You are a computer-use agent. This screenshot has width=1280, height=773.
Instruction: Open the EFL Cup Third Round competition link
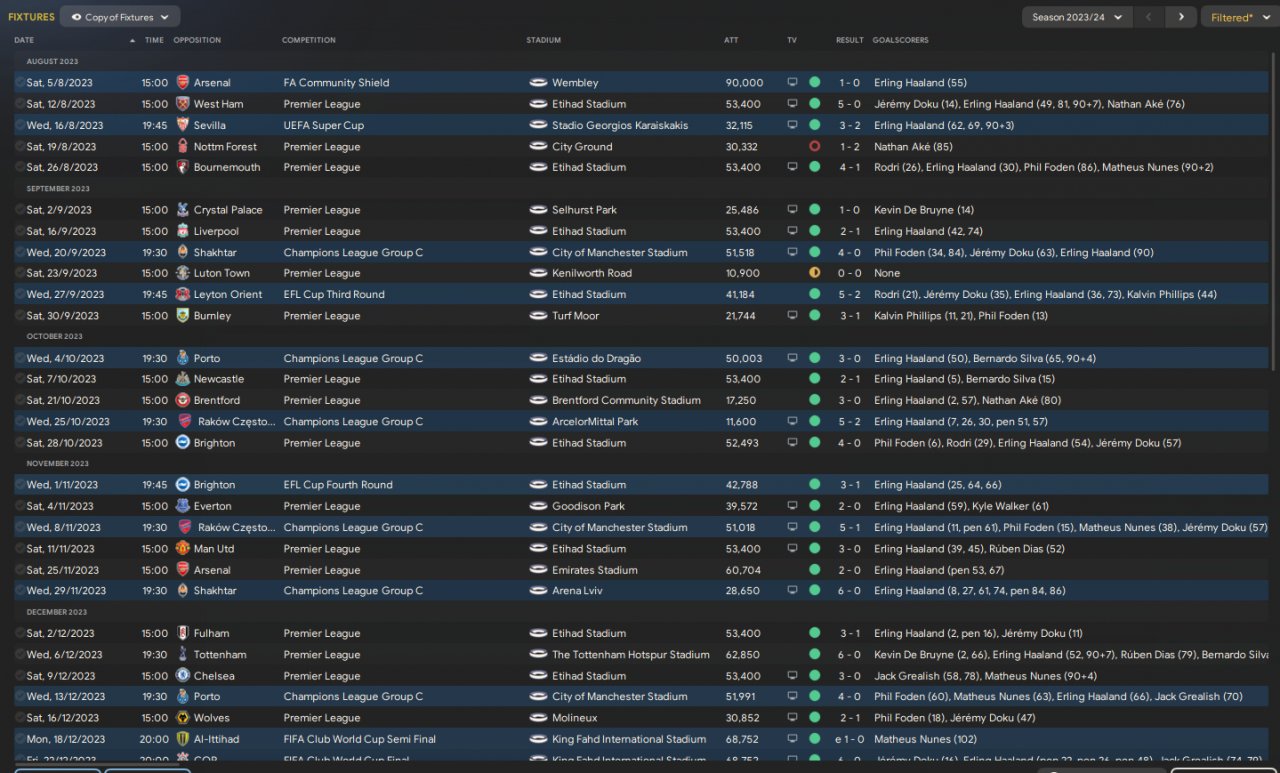tap(334, 295)
